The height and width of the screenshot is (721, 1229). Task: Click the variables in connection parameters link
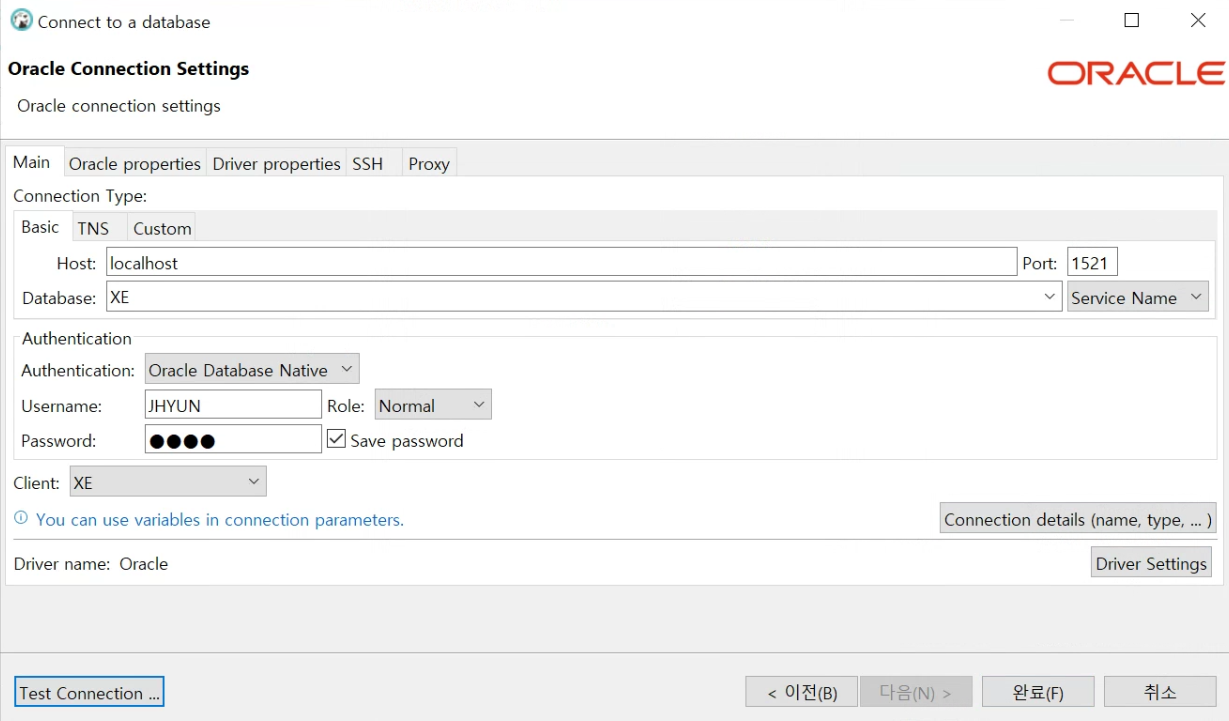tap(220, 519)
